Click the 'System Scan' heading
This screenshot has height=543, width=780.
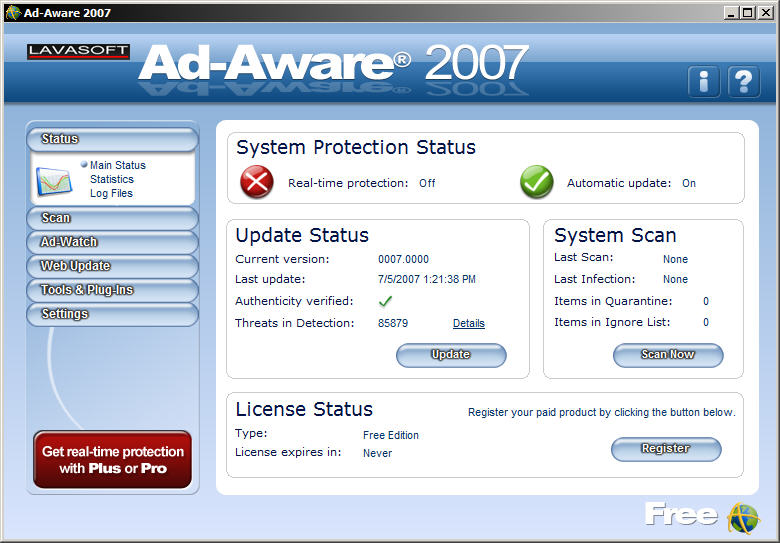click(615, 235)
